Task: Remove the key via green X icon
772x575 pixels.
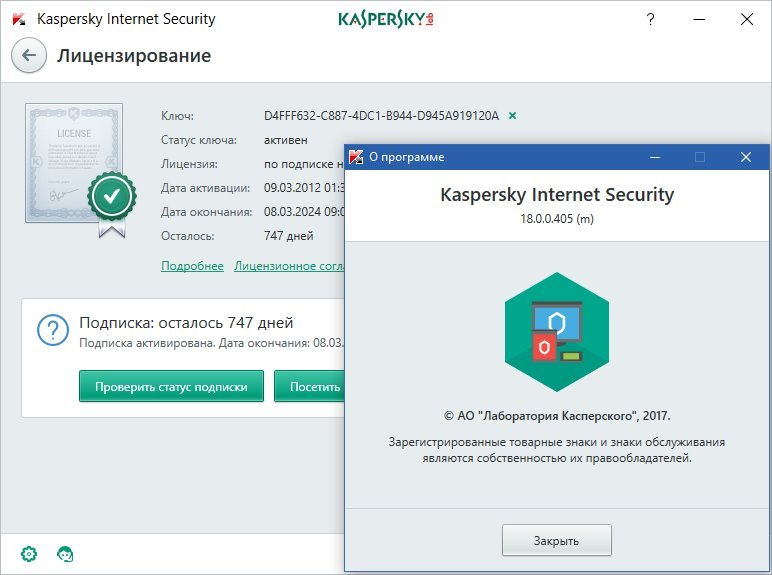Action: point(513,116)
